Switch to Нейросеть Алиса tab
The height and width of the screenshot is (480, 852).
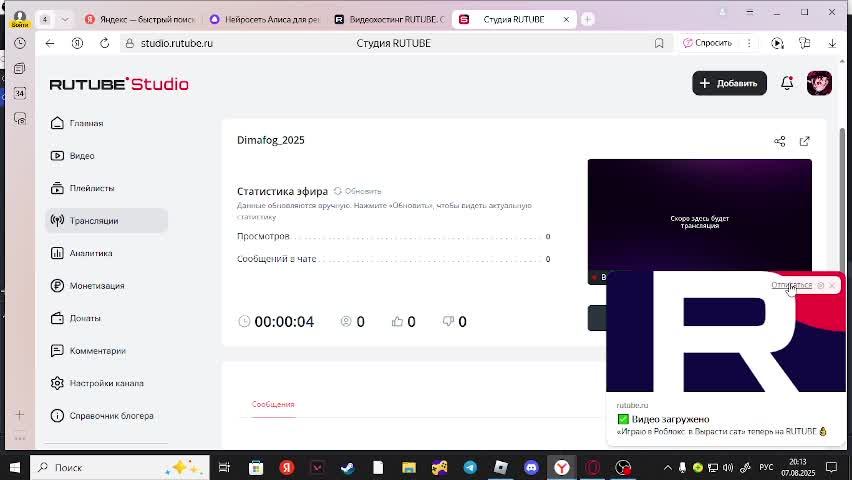(x=266, y=19)
